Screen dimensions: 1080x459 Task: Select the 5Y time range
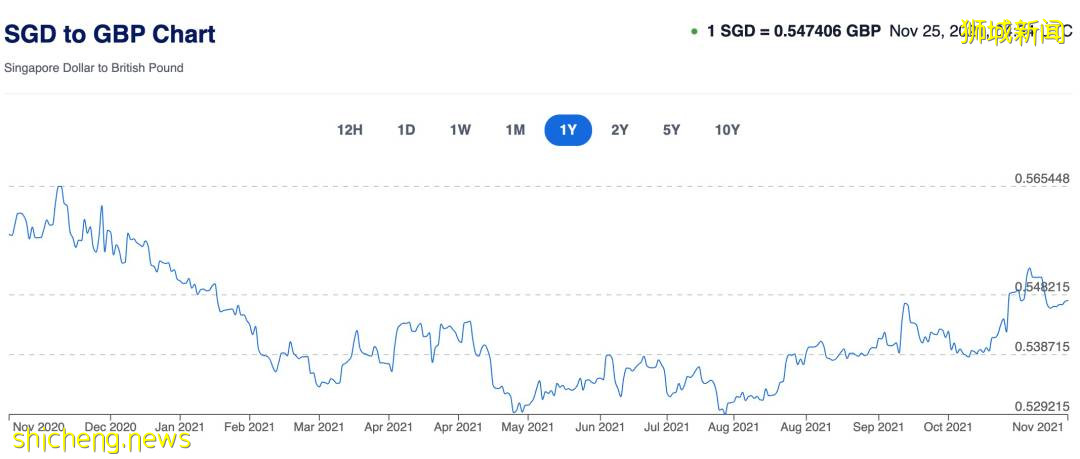[671, 130]
